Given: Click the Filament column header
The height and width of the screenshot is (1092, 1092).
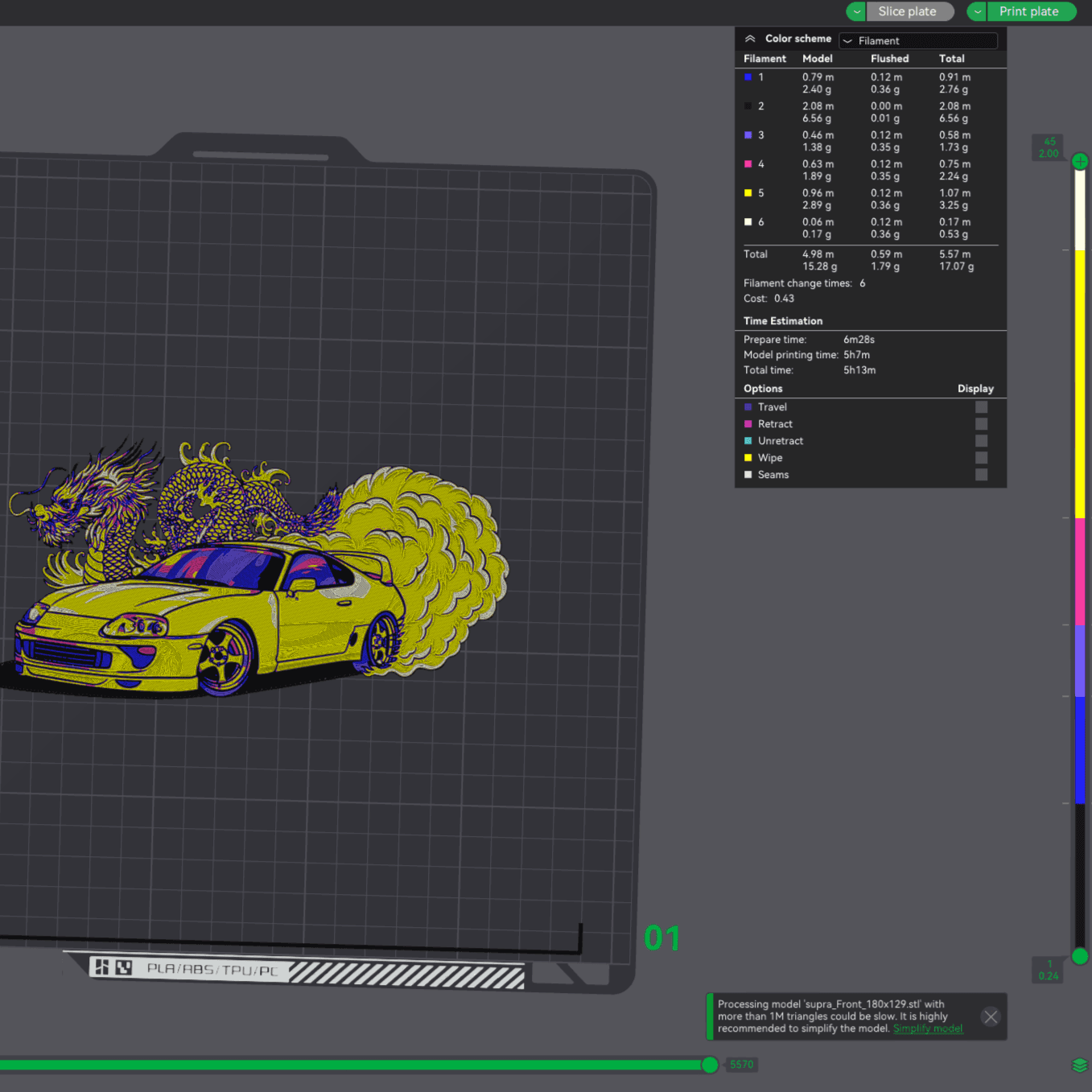Looking at the screenshot, I should (x=764, y=59).
